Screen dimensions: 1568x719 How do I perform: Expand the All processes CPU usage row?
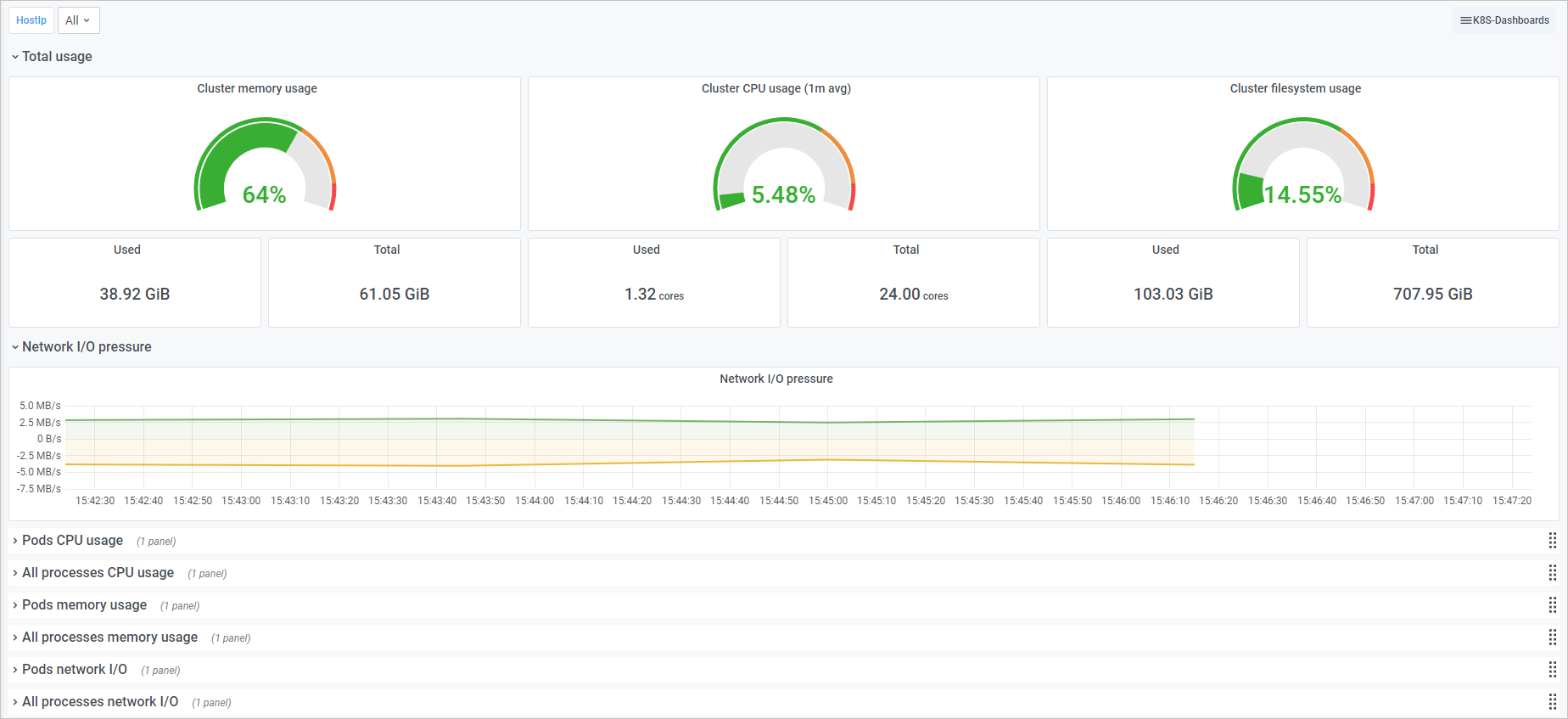[93, 573]
